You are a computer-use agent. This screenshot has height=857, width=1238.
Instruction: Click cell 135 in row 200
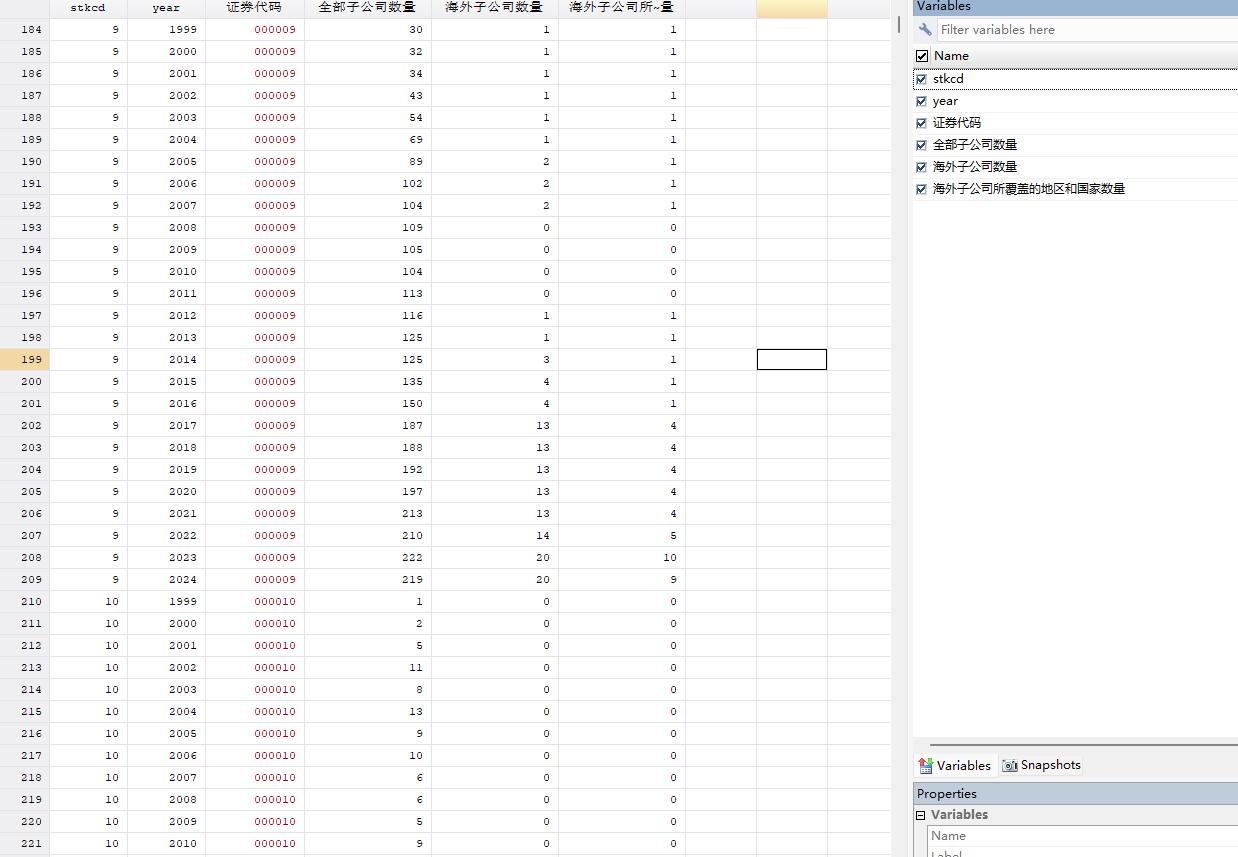(x=368, y=382)
